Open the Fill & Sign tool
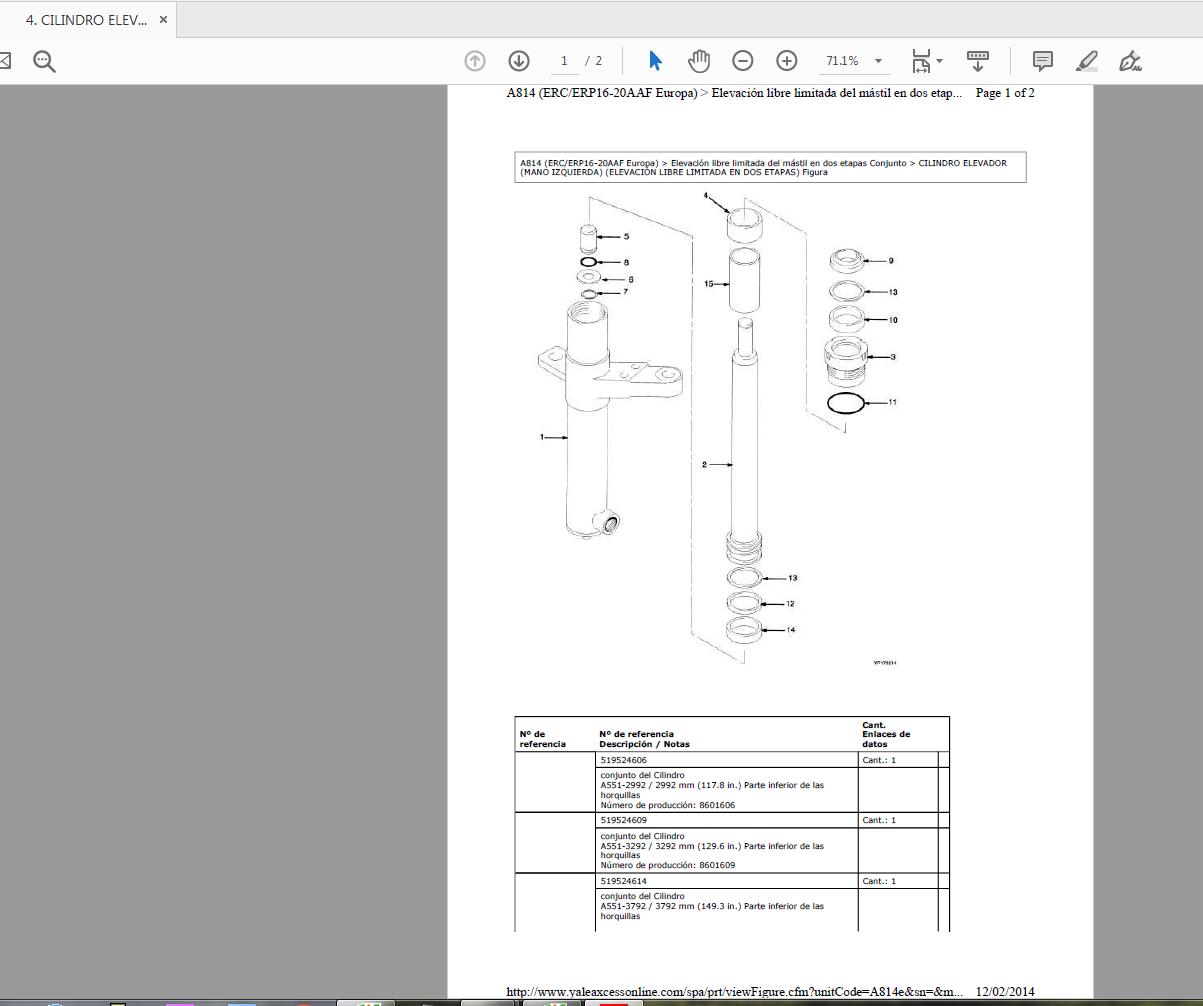Viewport: 1203px width, 1006px height. point(1131,61)
